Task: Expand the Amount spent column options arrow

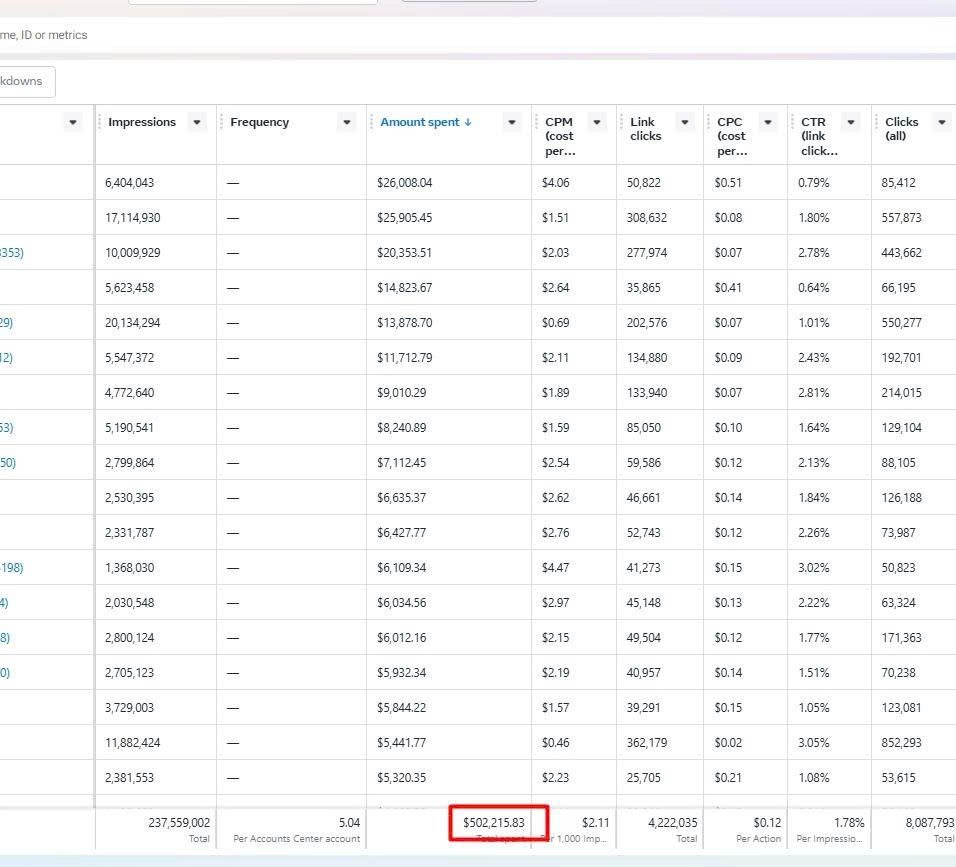Action: click(512, 122)
